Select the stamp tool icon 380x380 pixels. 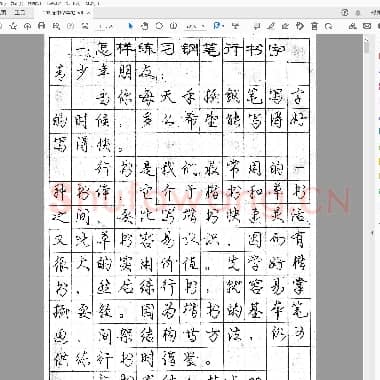pos(300,26)
